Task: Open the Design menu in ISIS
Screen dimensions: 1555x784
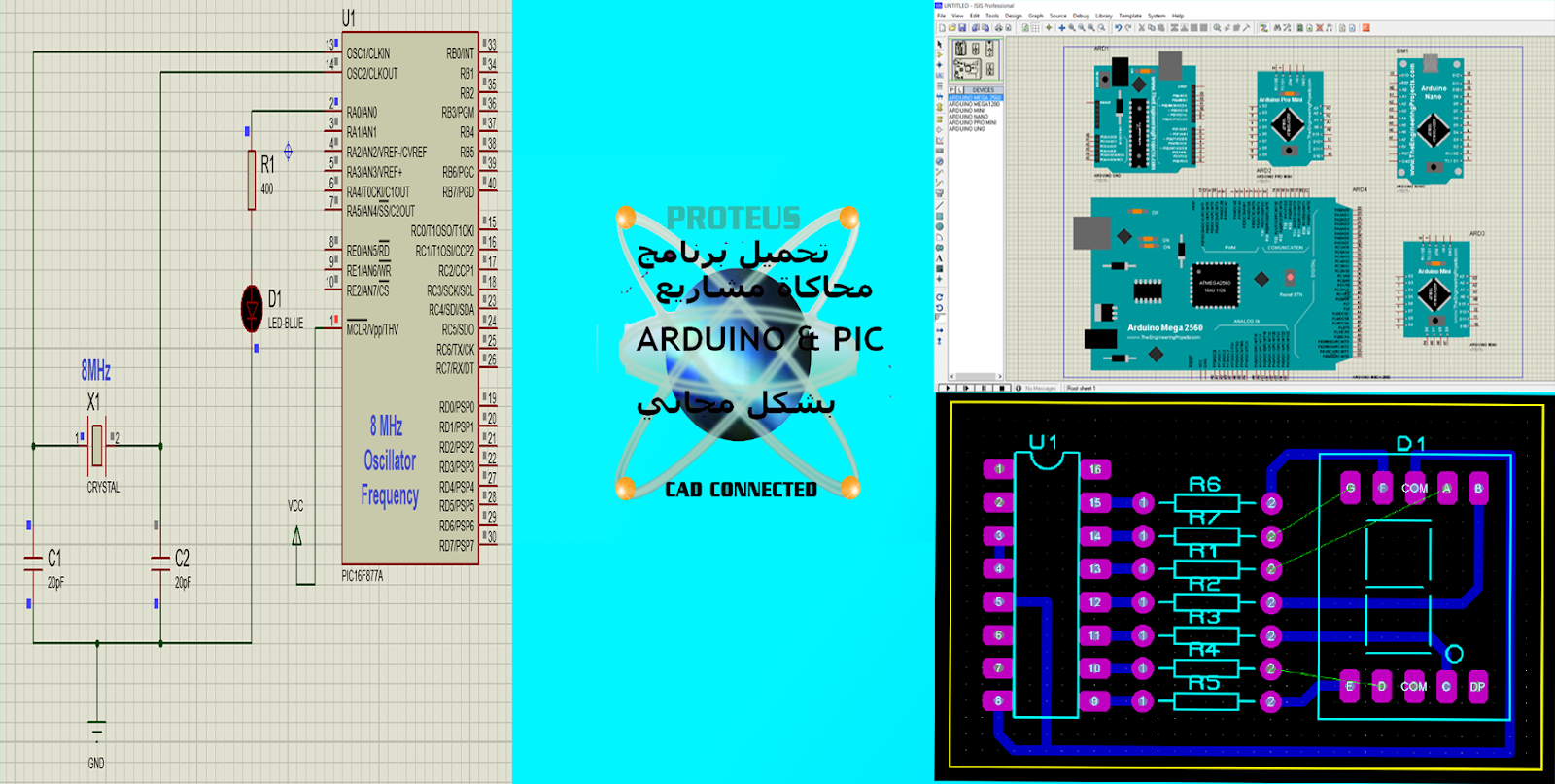Action: (1014, 16)
